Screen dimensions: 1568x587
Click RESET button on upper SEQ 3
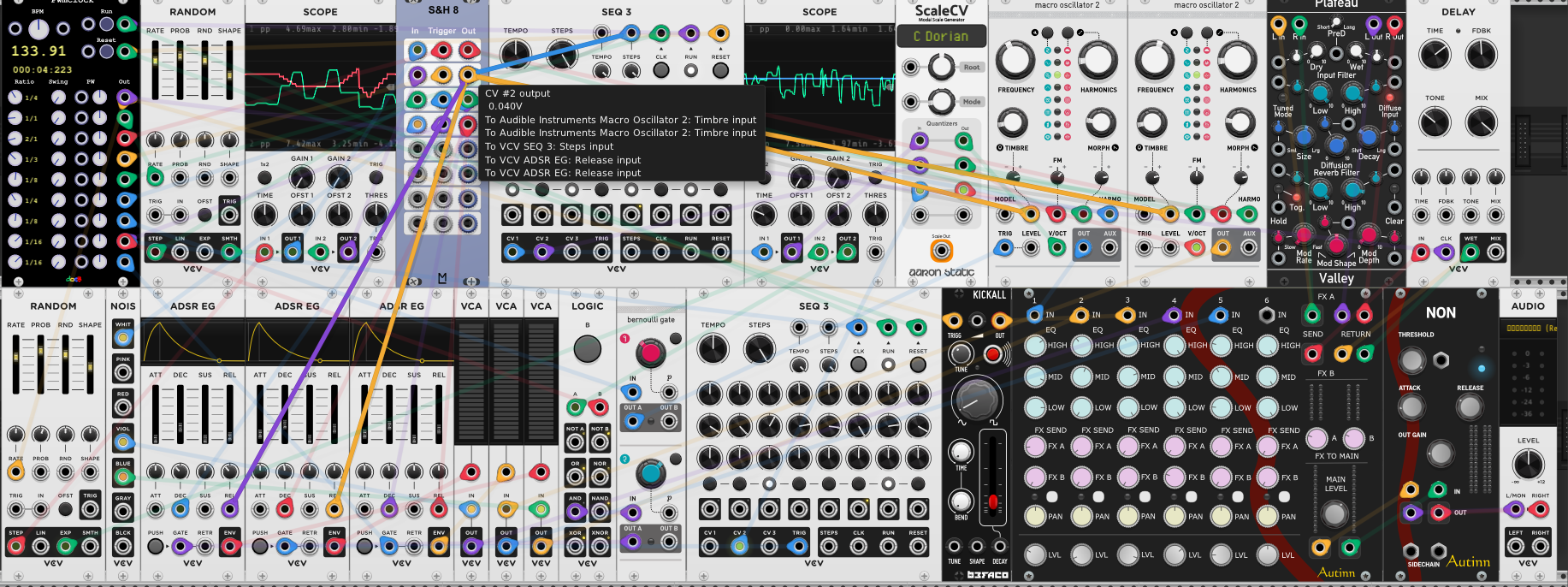[x=720, y=70]
